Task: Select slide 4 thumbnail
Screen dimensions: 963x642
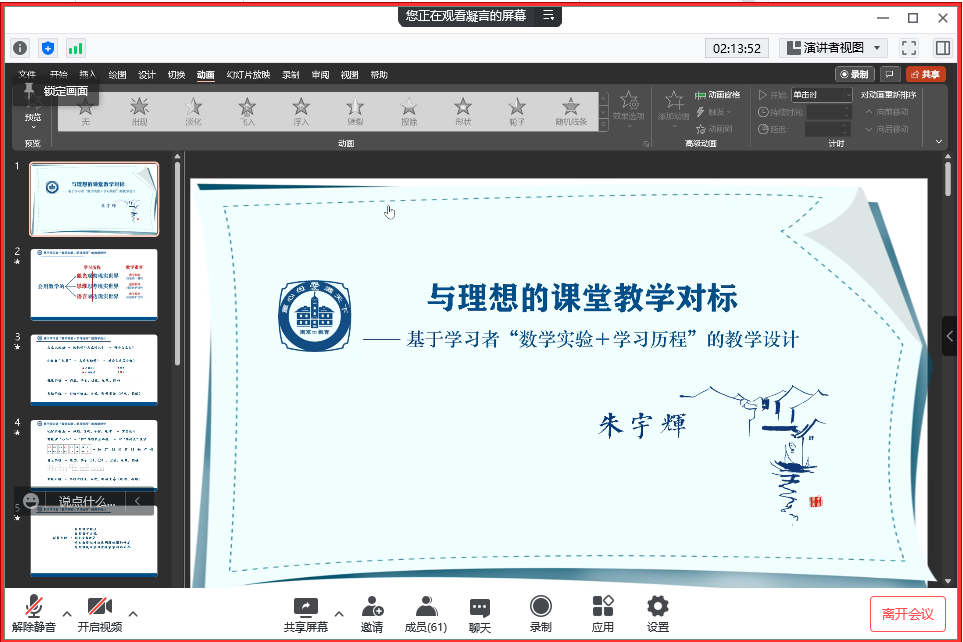Action: (94, 455)
